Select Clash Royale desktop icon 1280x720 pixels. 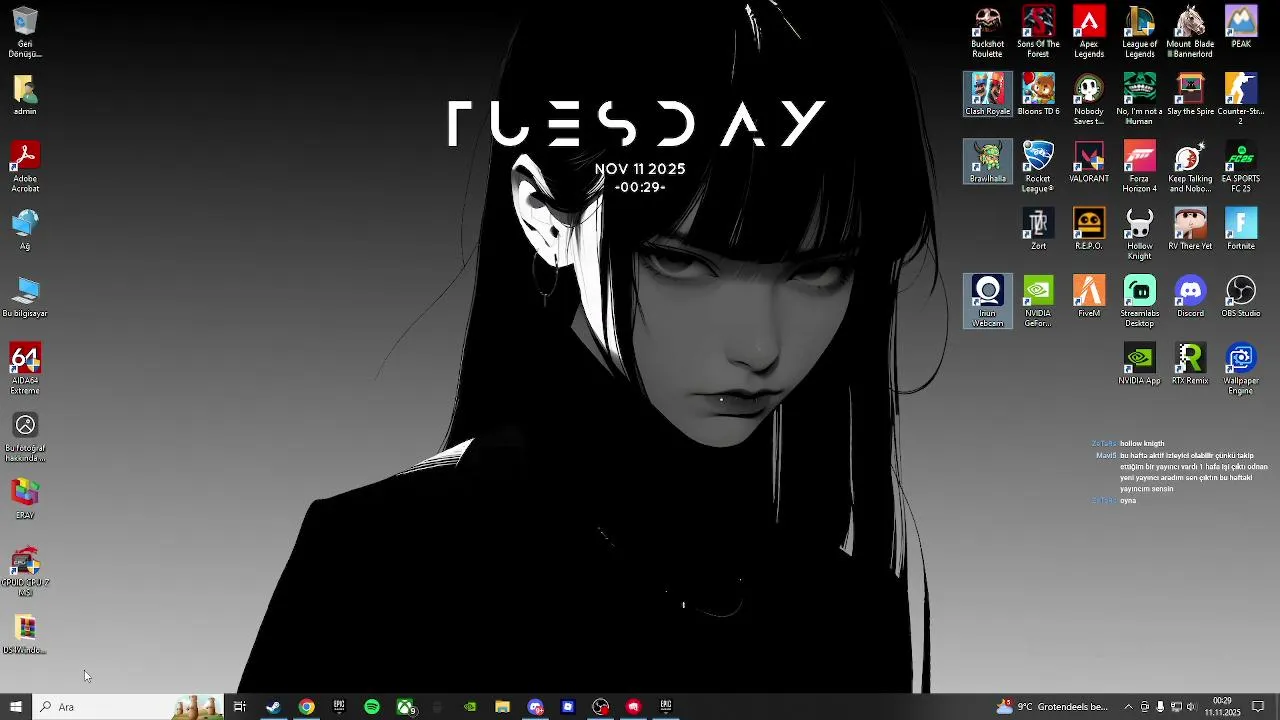click(987, 94)
